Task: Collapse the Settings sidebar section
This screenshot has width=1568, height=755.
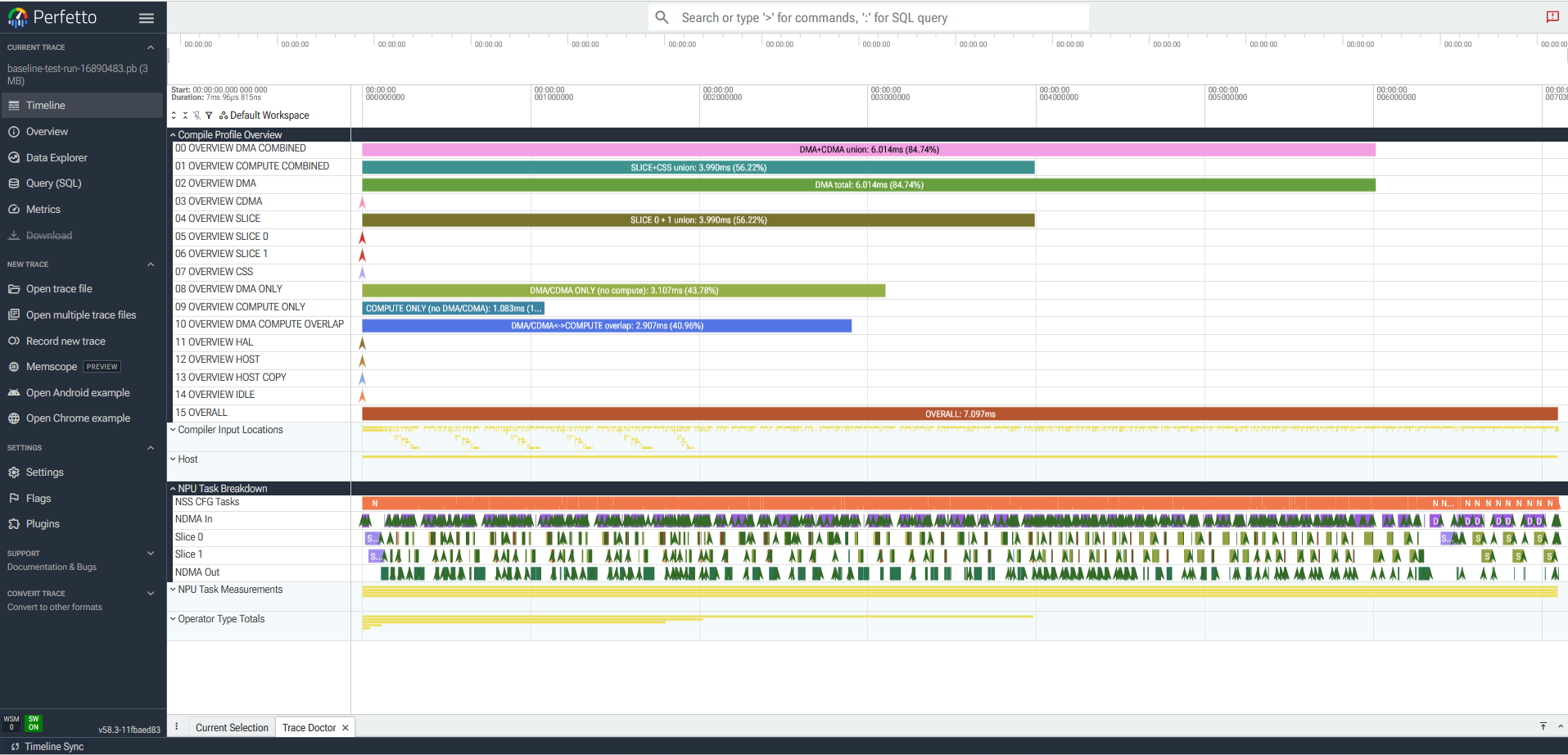Action: tap(151, 448)
